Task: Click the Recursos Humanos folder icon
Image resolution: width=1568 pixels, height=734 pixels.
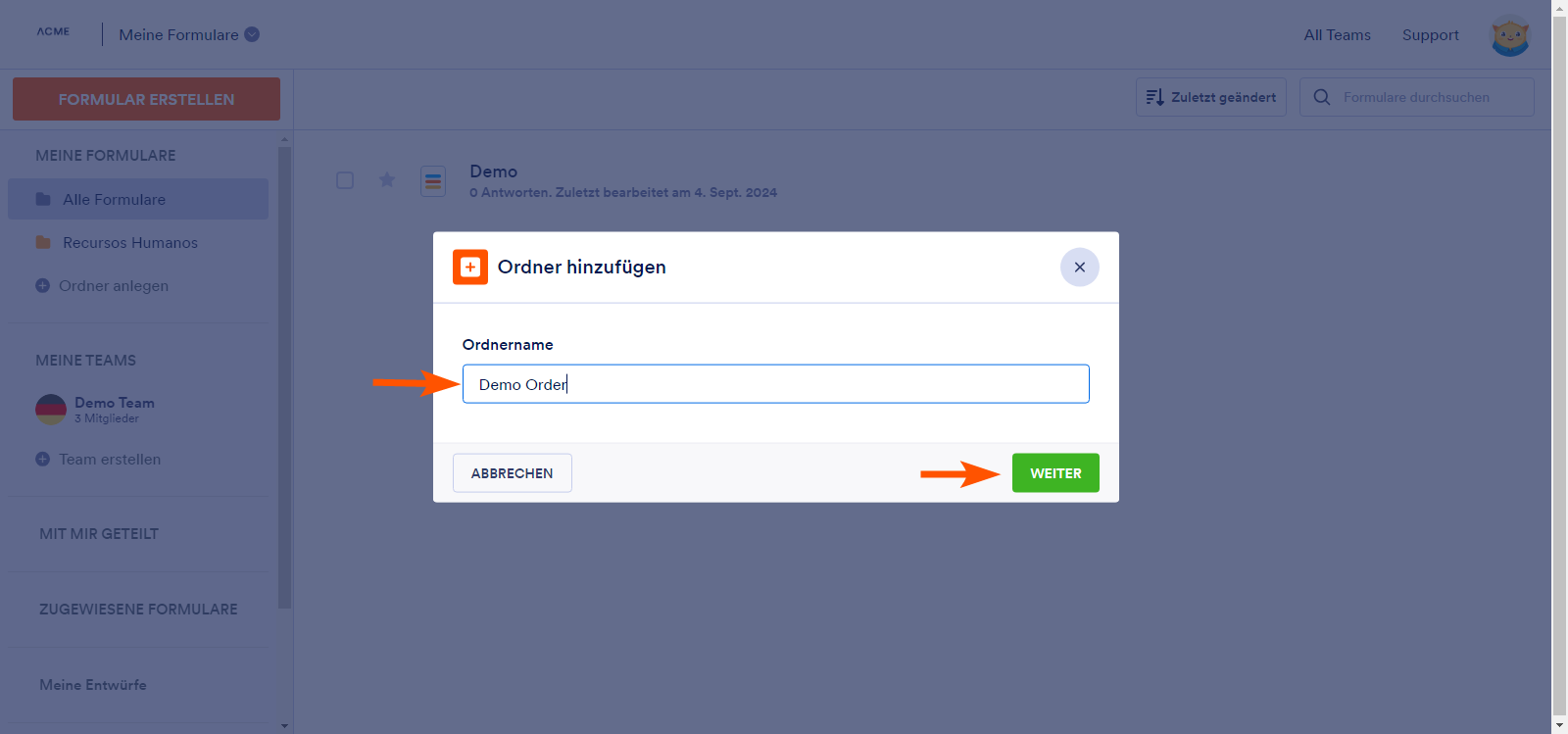Action: coord(43,242)
